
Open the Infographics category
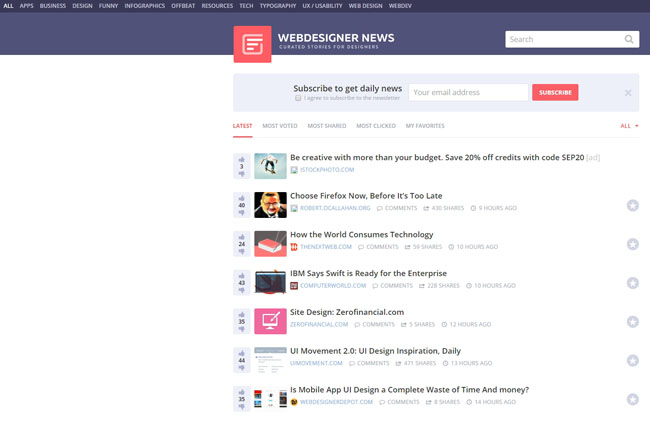pyautogui.click(x=145, y=6)
